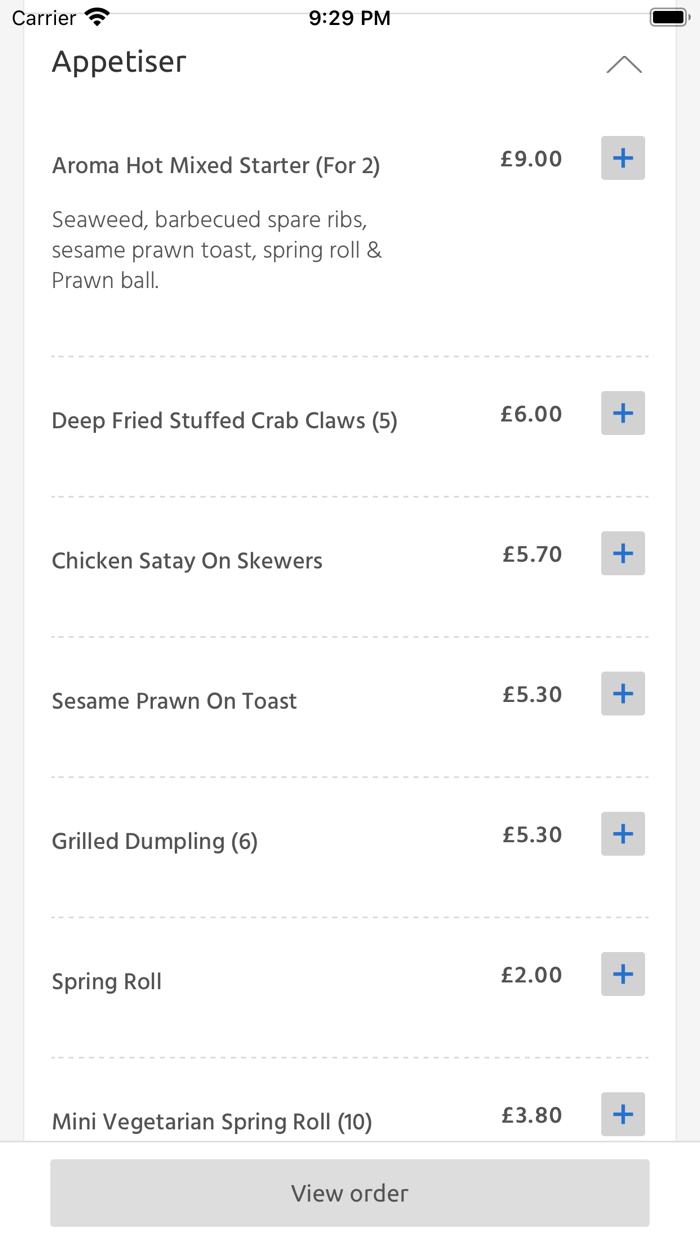700x1244 pixels.
Task: Select Grilled Dumpling (6) item name
Action: [x=155, y=842]
